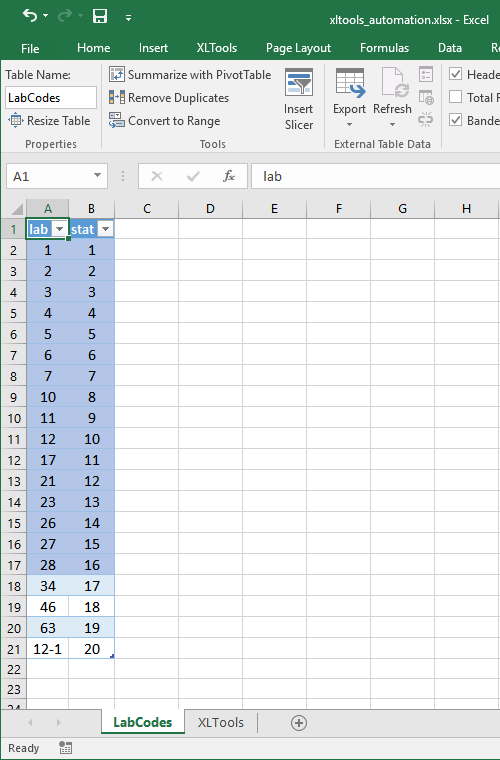
Task: Open the XLTools ribbon tab
Action: [217, 48]
